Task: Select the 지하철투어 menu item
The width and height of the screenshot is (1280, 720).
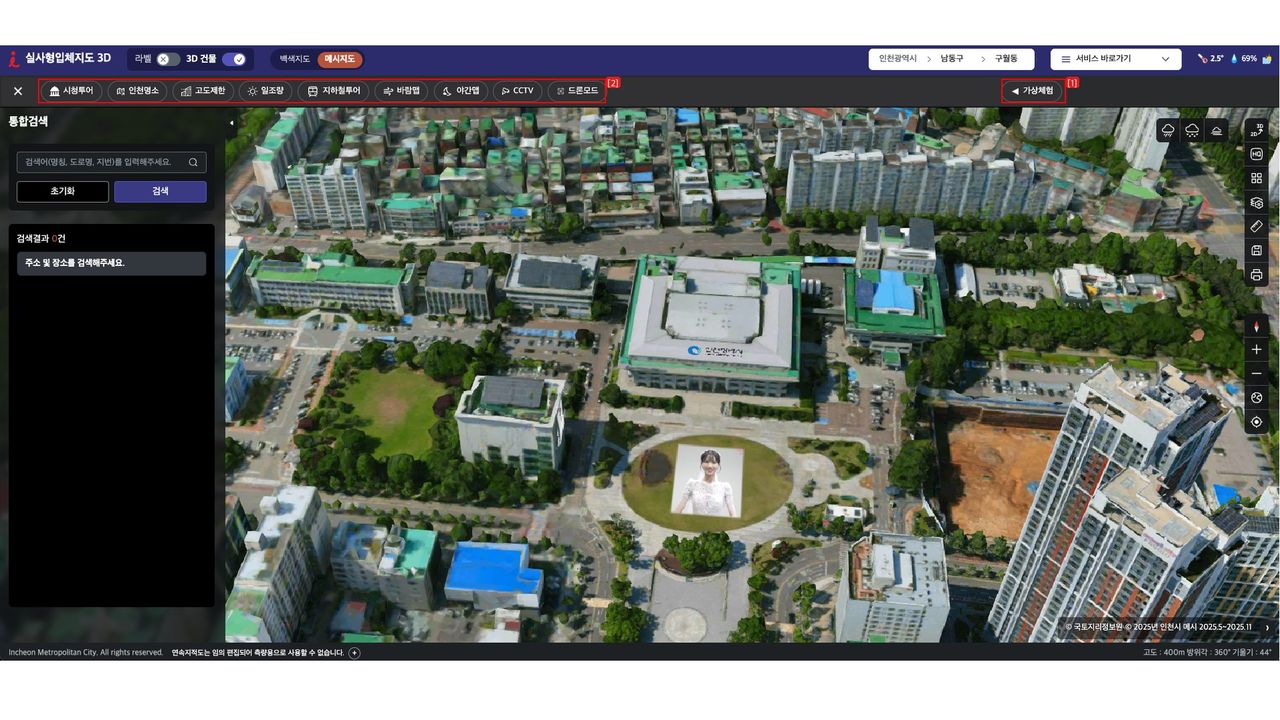Action: pos(334,91)
